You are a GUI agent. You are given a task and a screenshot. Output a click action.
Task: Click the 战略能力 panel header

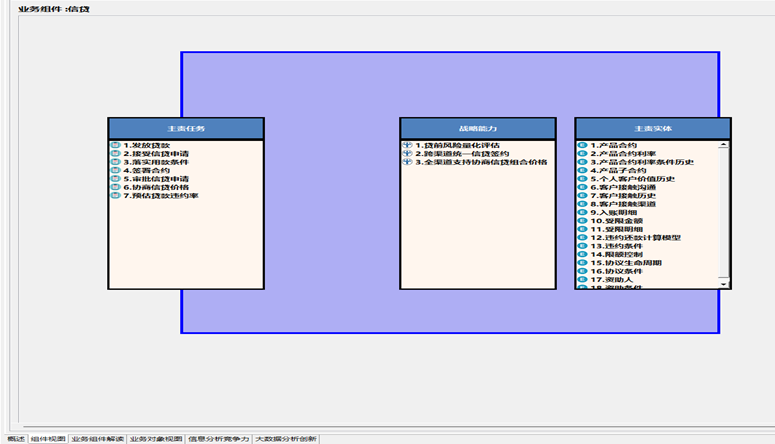tap(478, 129)
